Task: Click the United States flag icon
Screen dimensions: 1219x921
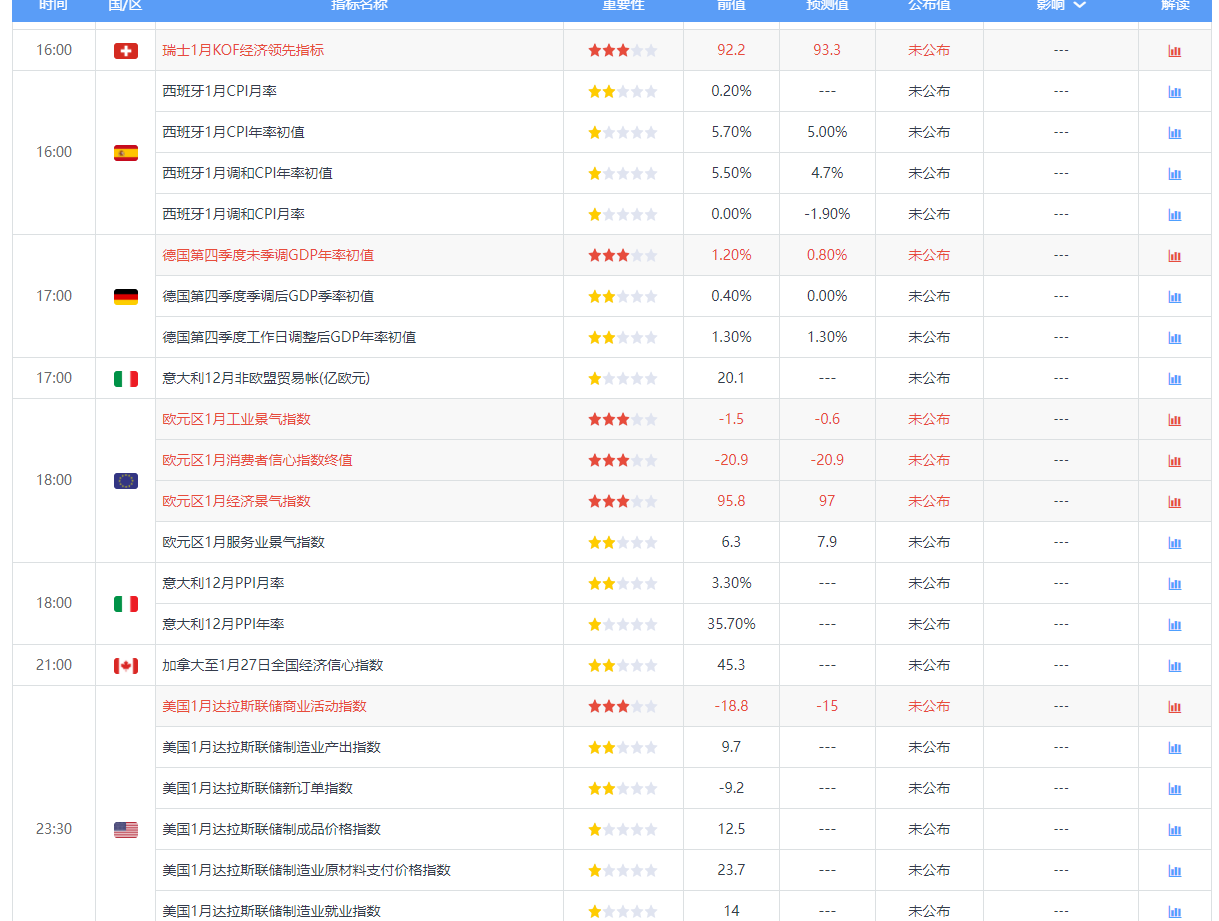Action: tap(126, 830)
